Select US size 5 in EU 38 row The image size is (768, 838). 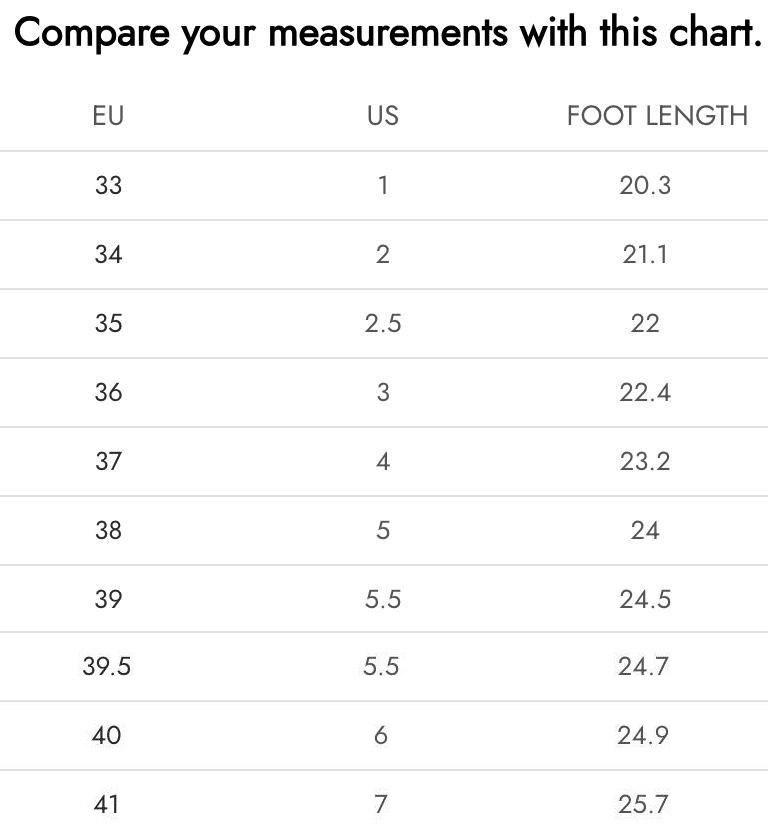pos(383,530)
